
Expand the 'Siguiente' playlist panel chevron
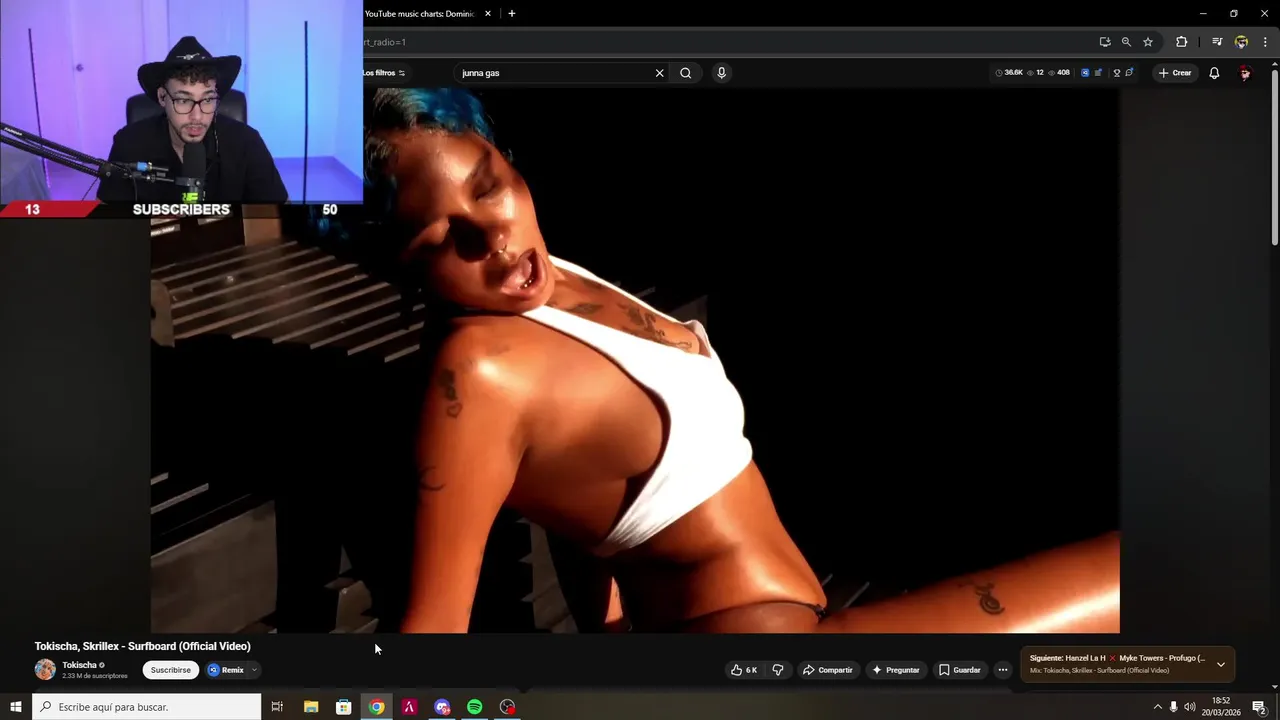coord(1221,664)
